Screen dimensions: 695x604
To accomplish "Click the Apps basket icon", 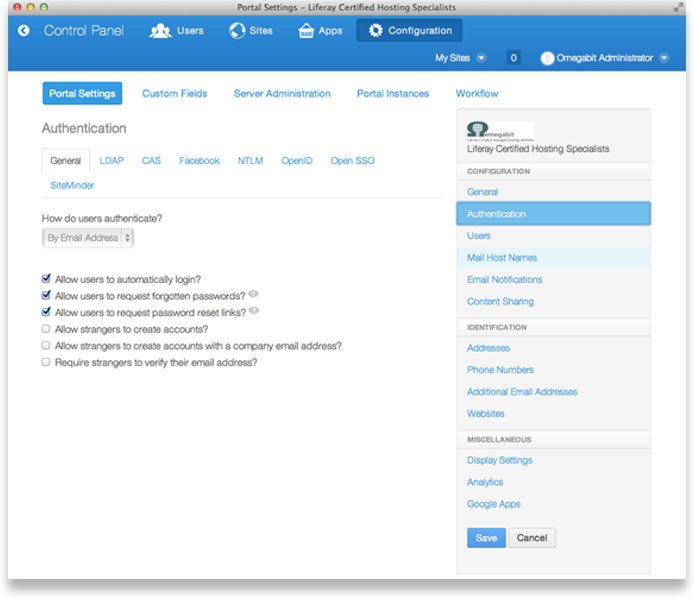I will pyautogui.click(x=306, y=31).
